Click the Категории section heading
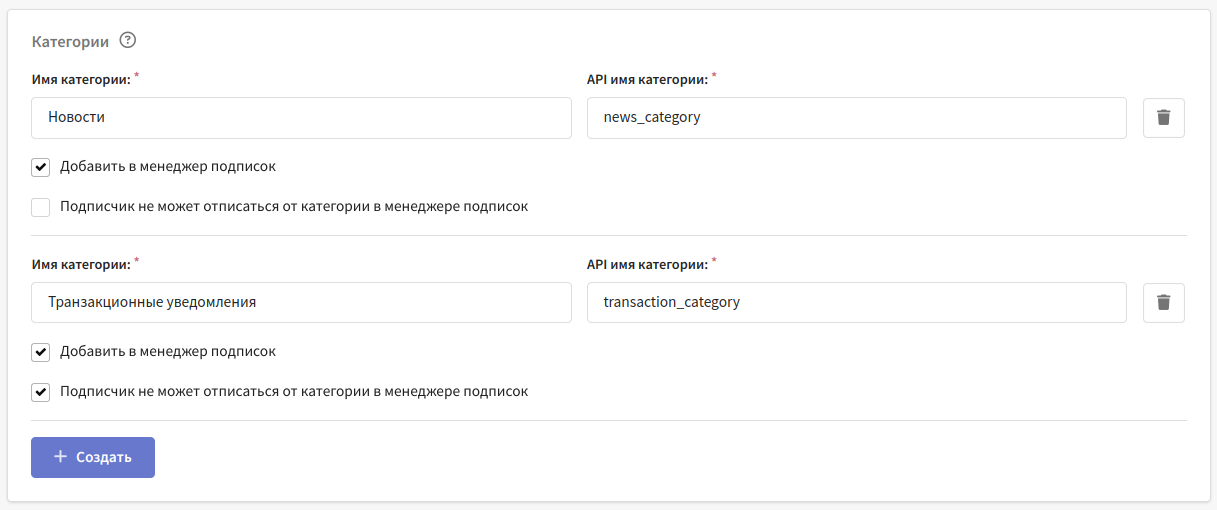Image resolution: width=1217 pixels, height=510 pixels. (x=70, y=41)
